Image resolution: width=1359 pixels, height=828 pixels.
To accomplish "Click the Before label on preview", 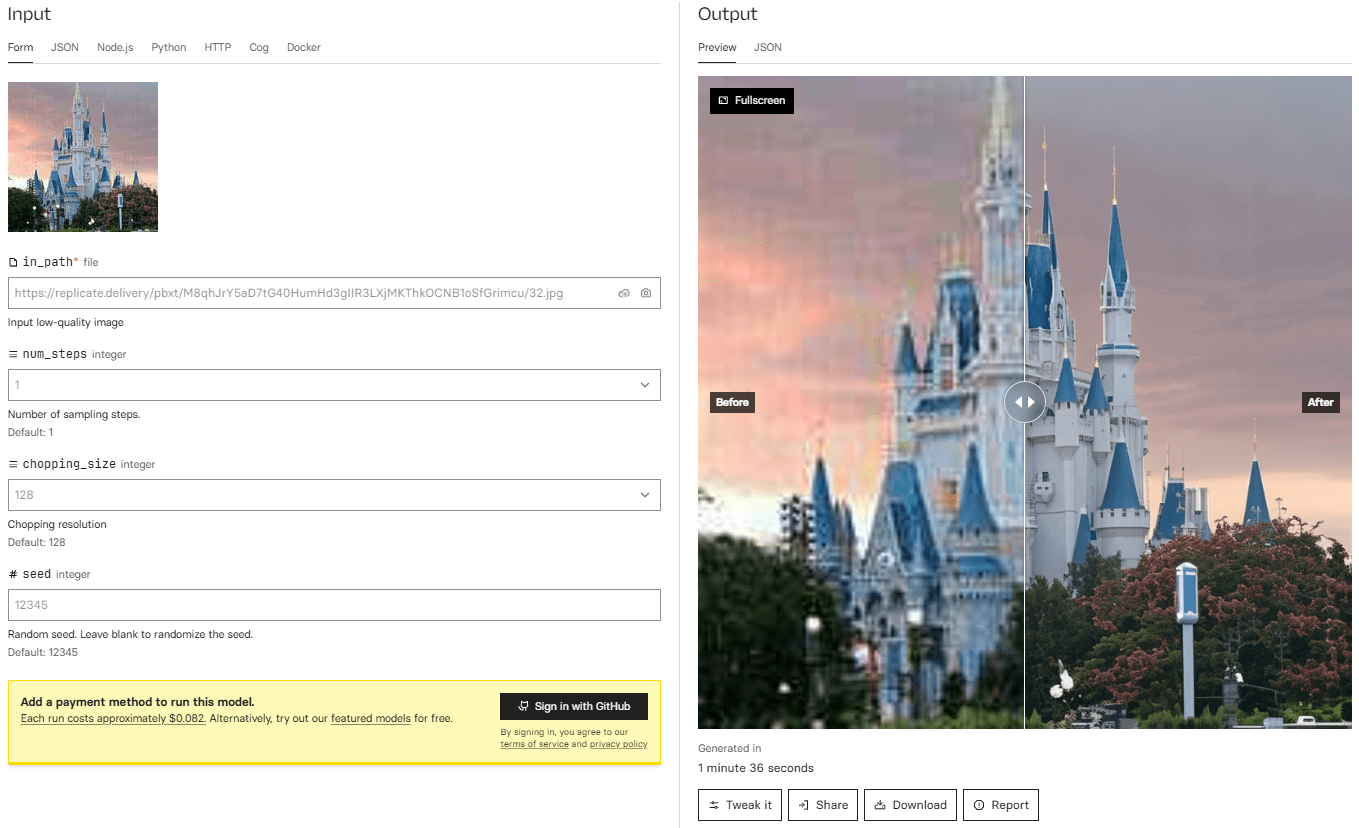I will (x=732, y=402).
